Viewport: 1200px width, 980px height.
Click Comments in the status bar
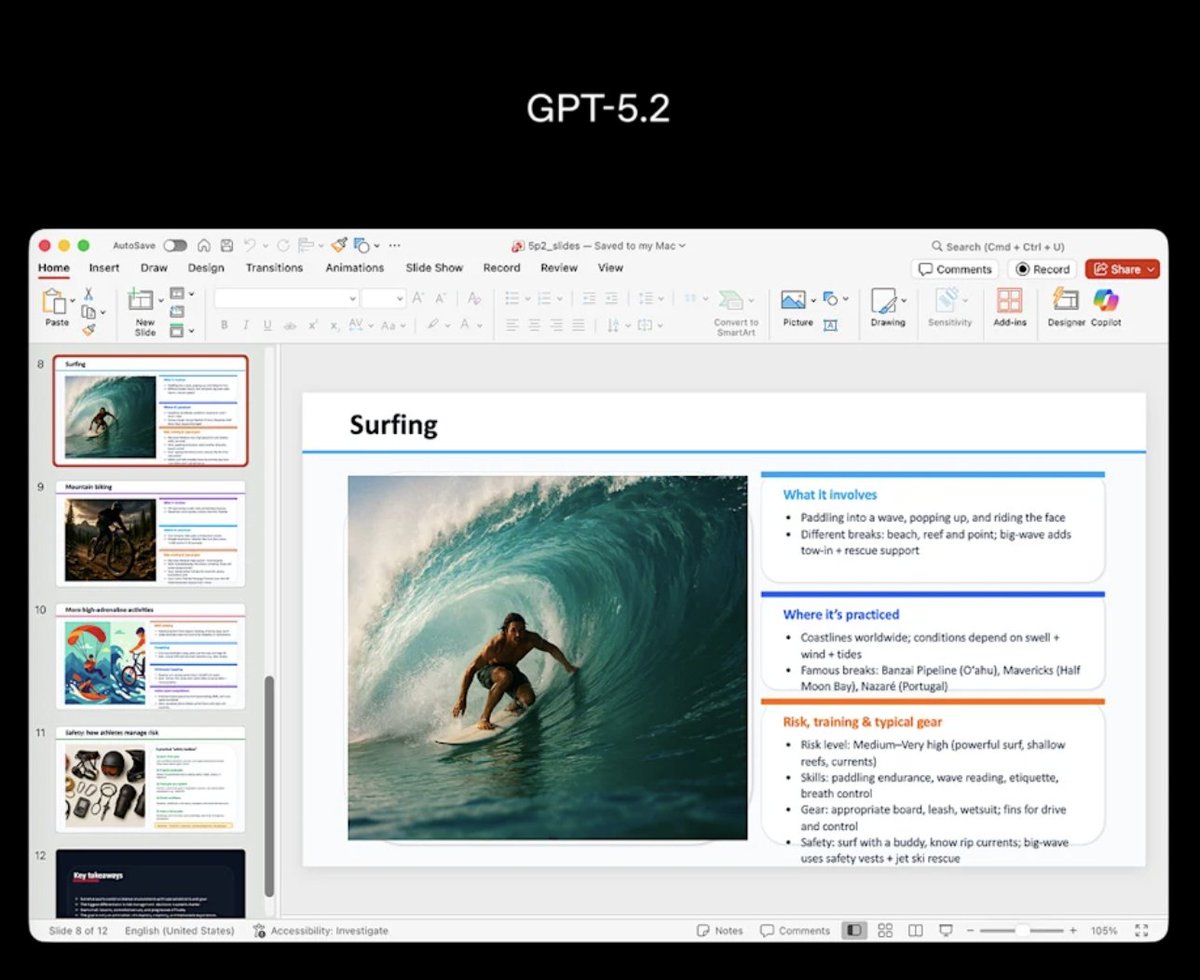pyautogui.click(x=795, y=931)
